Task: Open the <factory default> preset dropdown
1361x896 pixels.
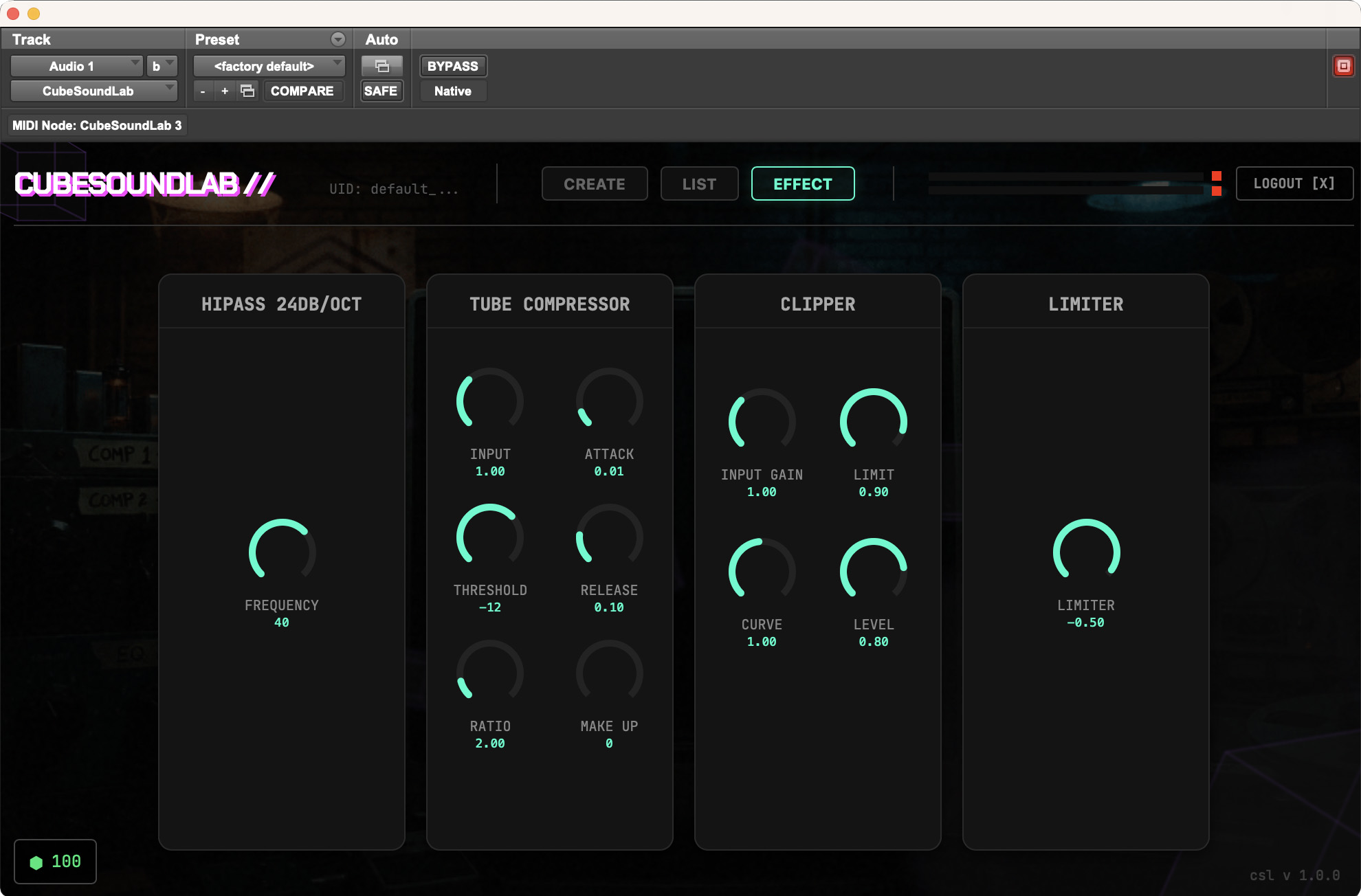Action: click(x=268, y=66)
